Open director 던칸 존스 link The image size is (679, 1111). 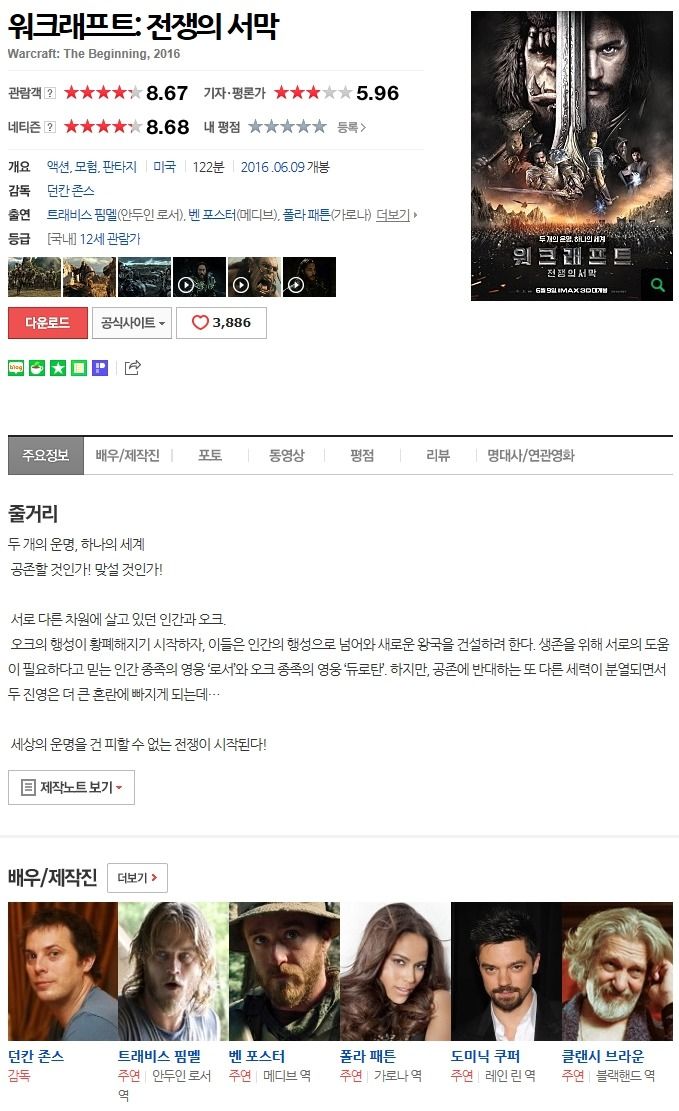click(70, 191)
